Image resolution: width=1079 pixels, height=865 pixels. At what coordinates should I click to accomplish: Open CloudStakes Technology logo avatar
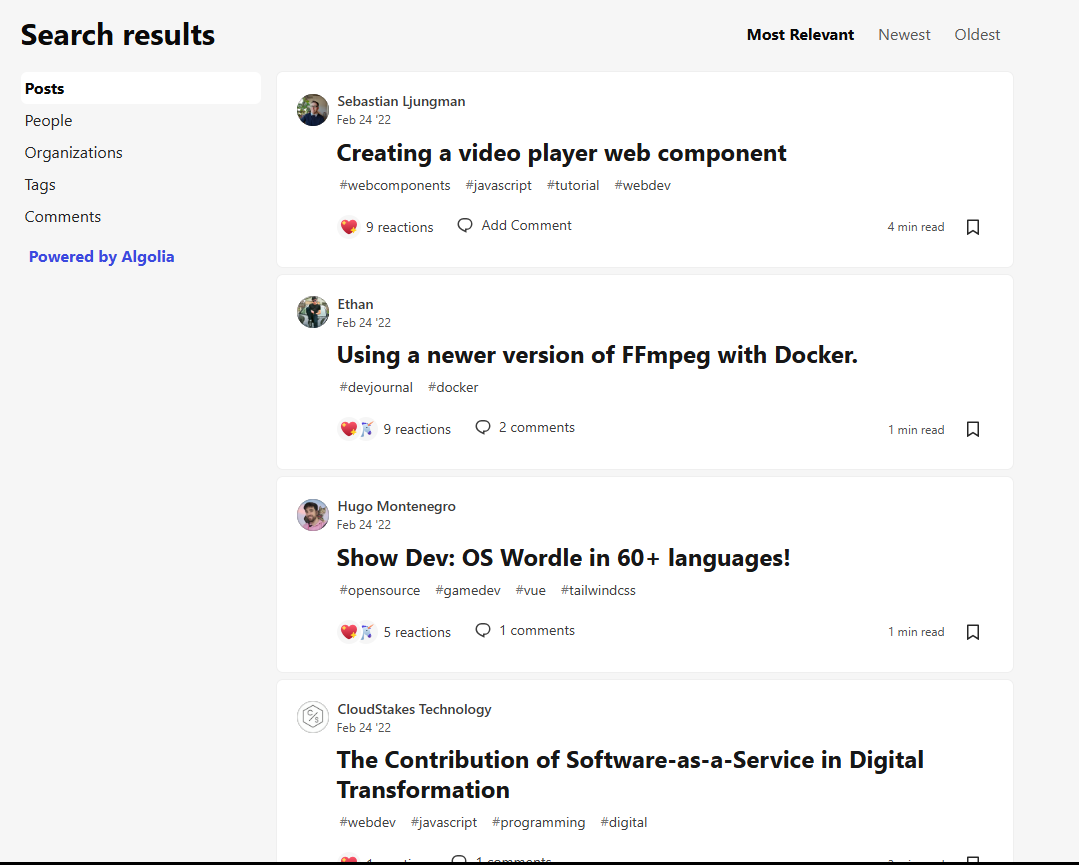[313, 717]
